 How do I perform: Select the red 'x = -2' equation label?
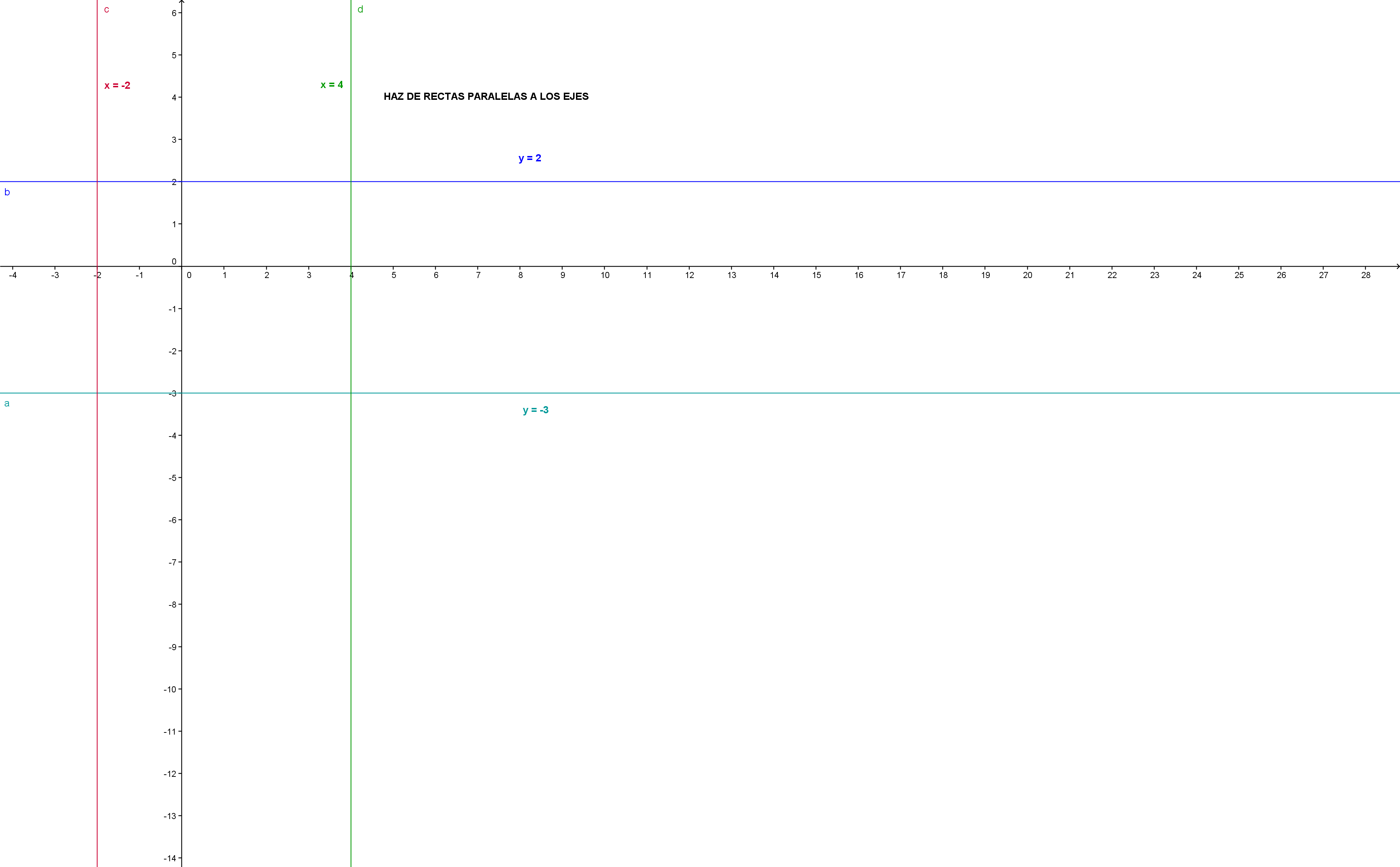(x=117, y=86)
